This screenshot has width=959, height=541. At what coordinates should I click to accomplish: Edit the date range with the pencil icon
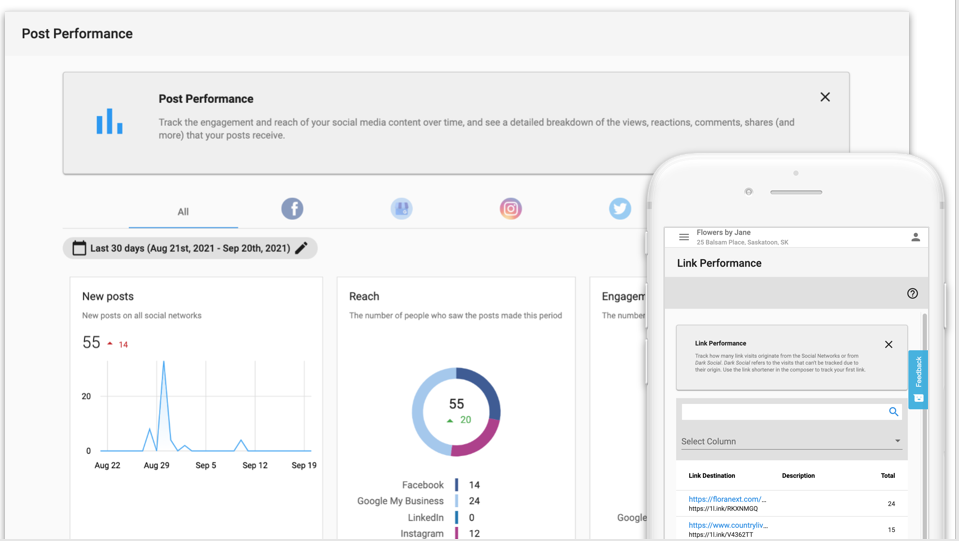[302, 248]
